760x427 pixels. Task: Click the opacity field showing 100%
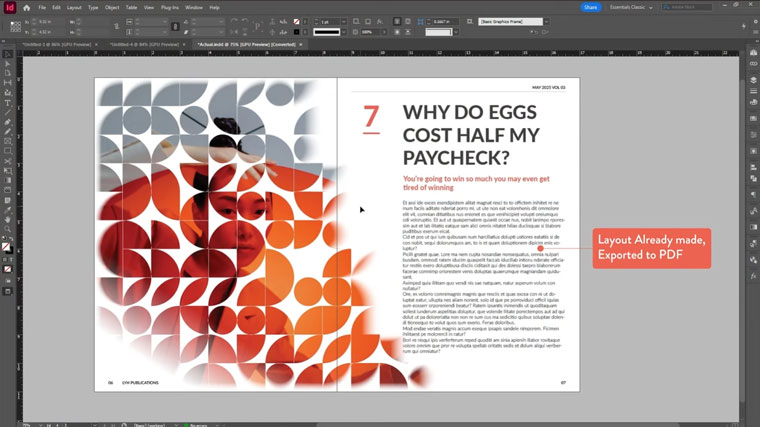(369, 32)
